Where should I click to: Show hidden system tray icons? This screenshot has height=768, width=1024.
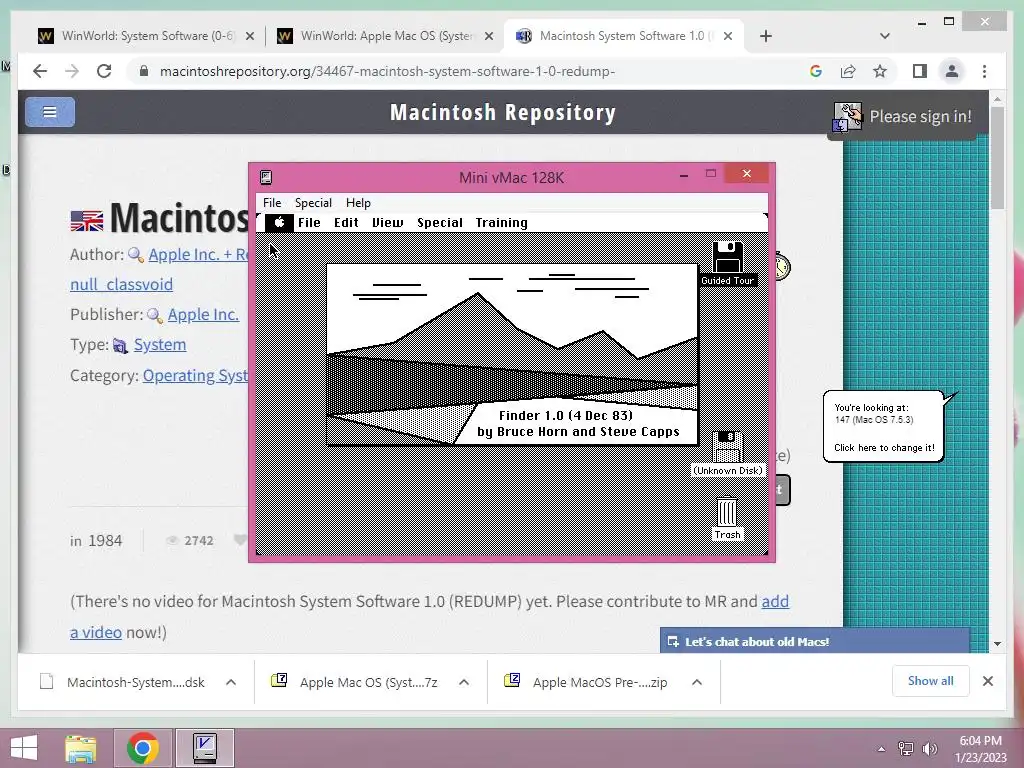[882, 749]
